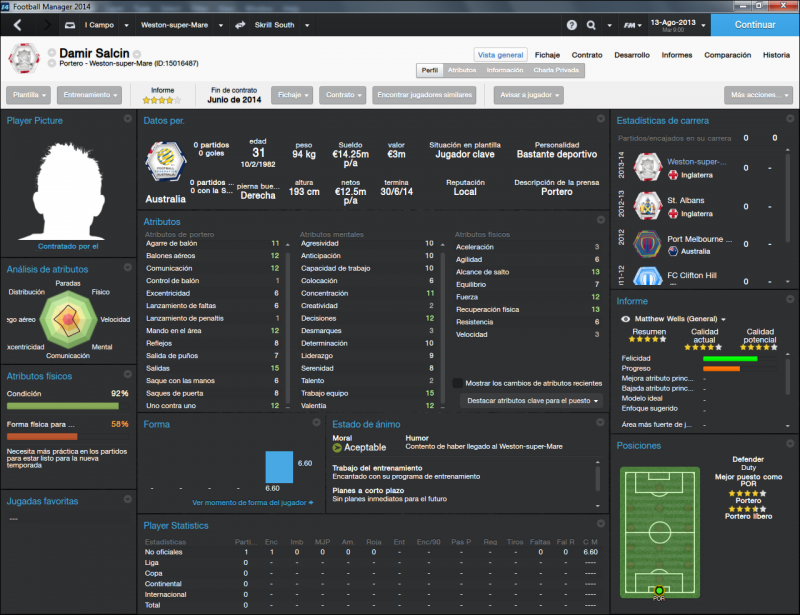800x615 pixels.
Task: Click the round icon right of Damir Salcin
Action: 137,54
